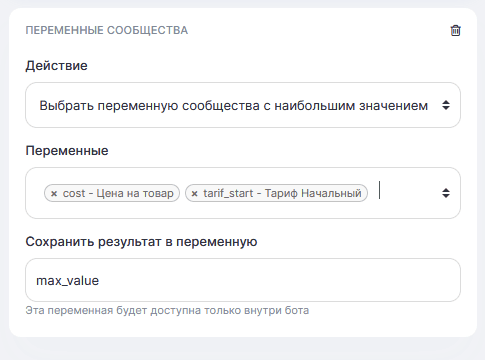The width and height of the screenshot is (485, 360).
Task: Click the Действие label
Action: click(56, 66)
